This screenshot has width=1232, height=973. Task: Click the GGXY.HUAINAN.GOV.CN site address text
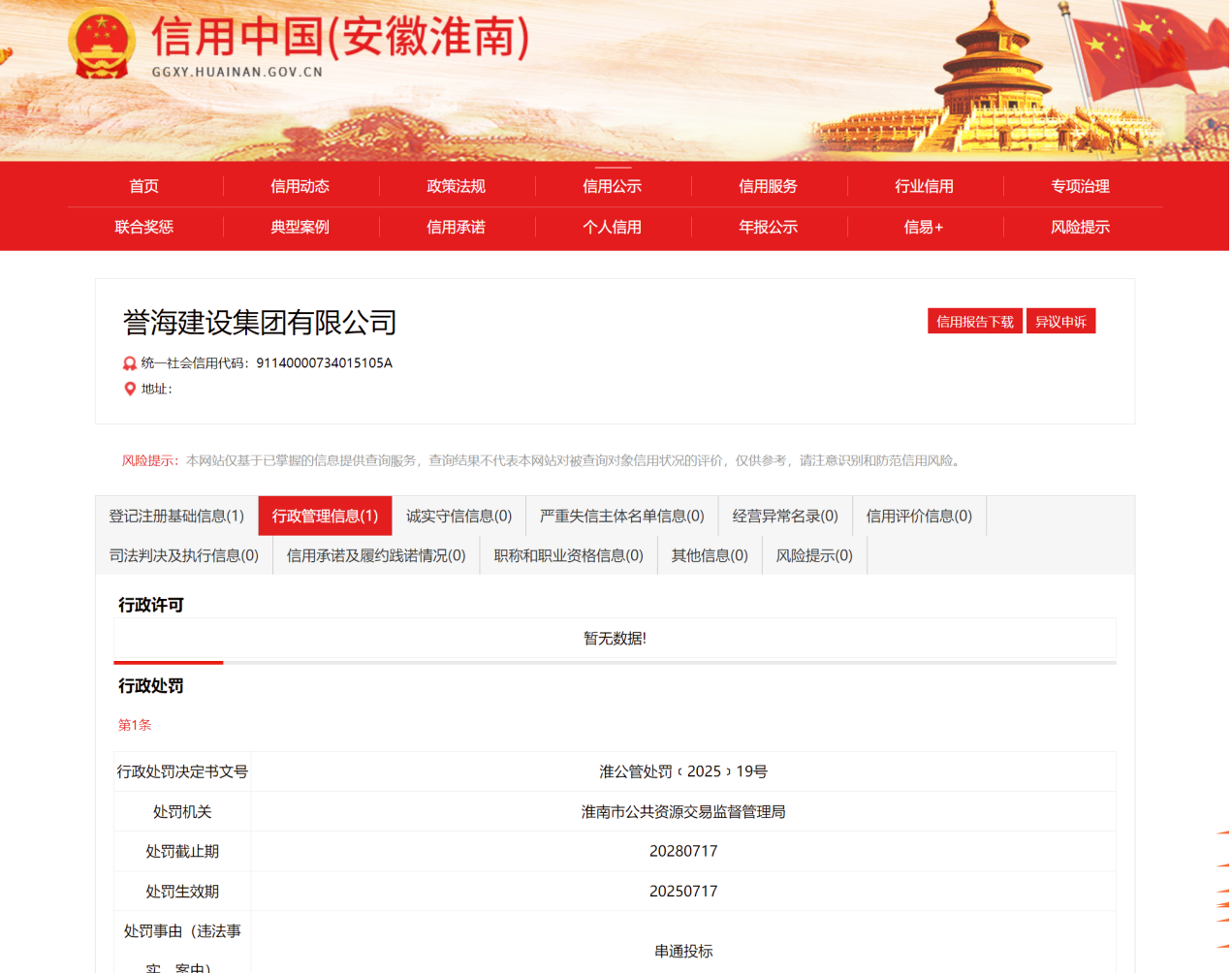(x=237, y=72)
